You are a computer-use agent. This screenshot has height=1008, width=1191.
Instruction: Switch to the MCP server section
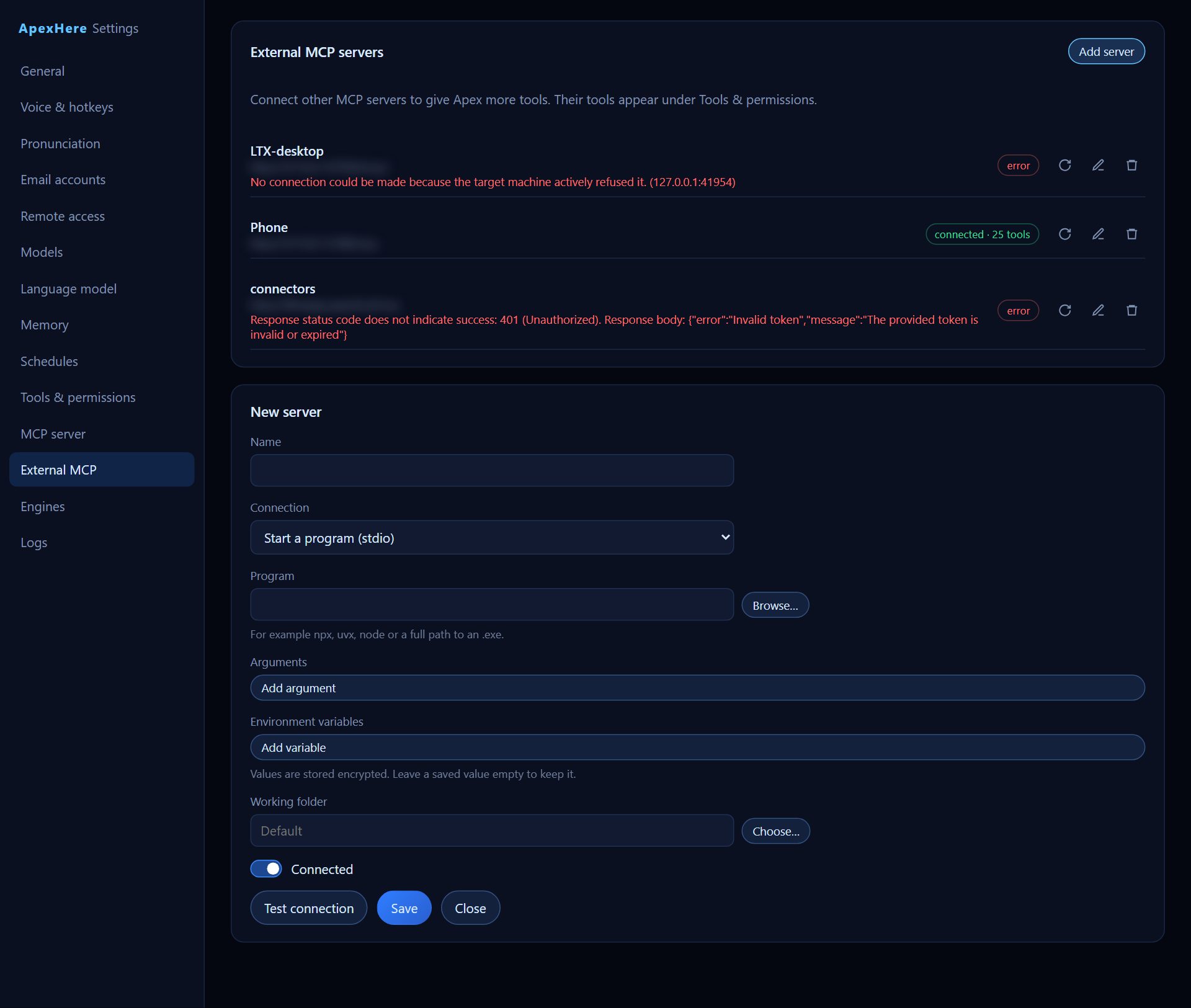click(53, 434)
